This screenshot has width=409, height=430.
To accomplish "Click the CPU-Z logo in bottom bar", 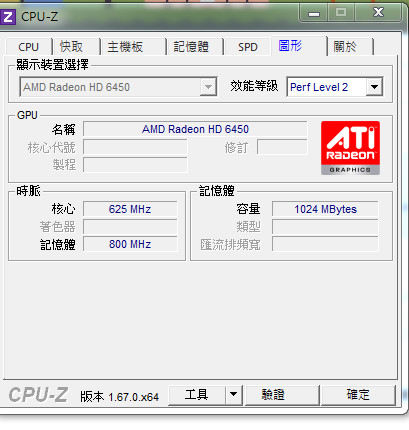I will [x=38, y=395].
